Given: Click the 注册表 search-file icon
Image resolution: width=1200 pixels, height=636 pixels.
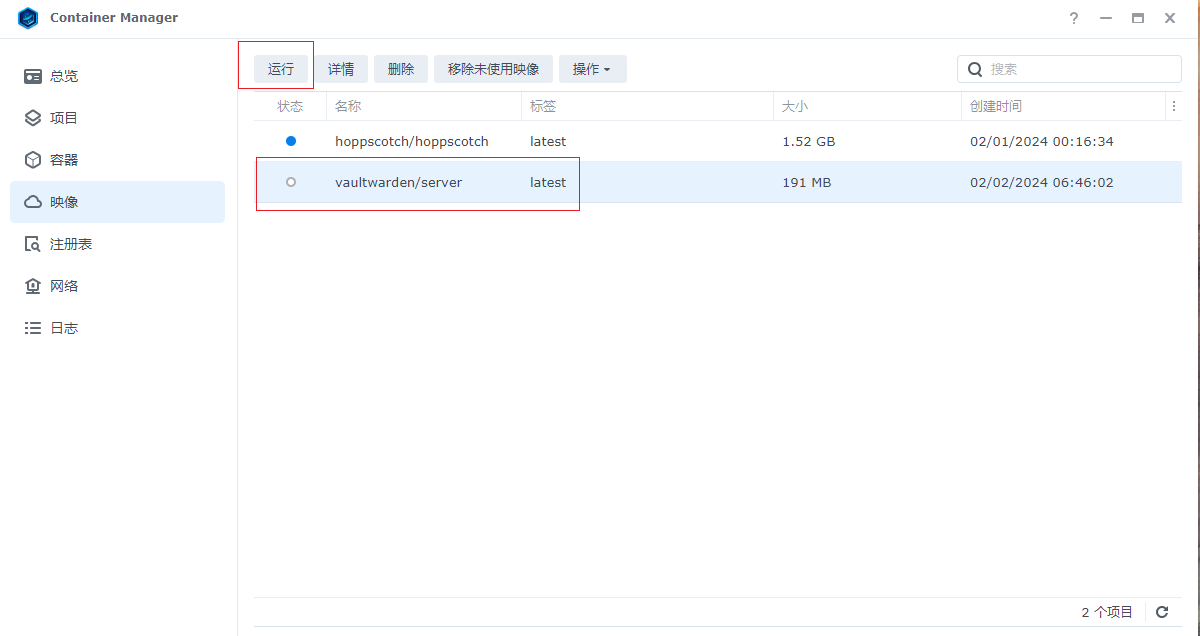Looking at the screenshot, I should (x=33, y=244).
